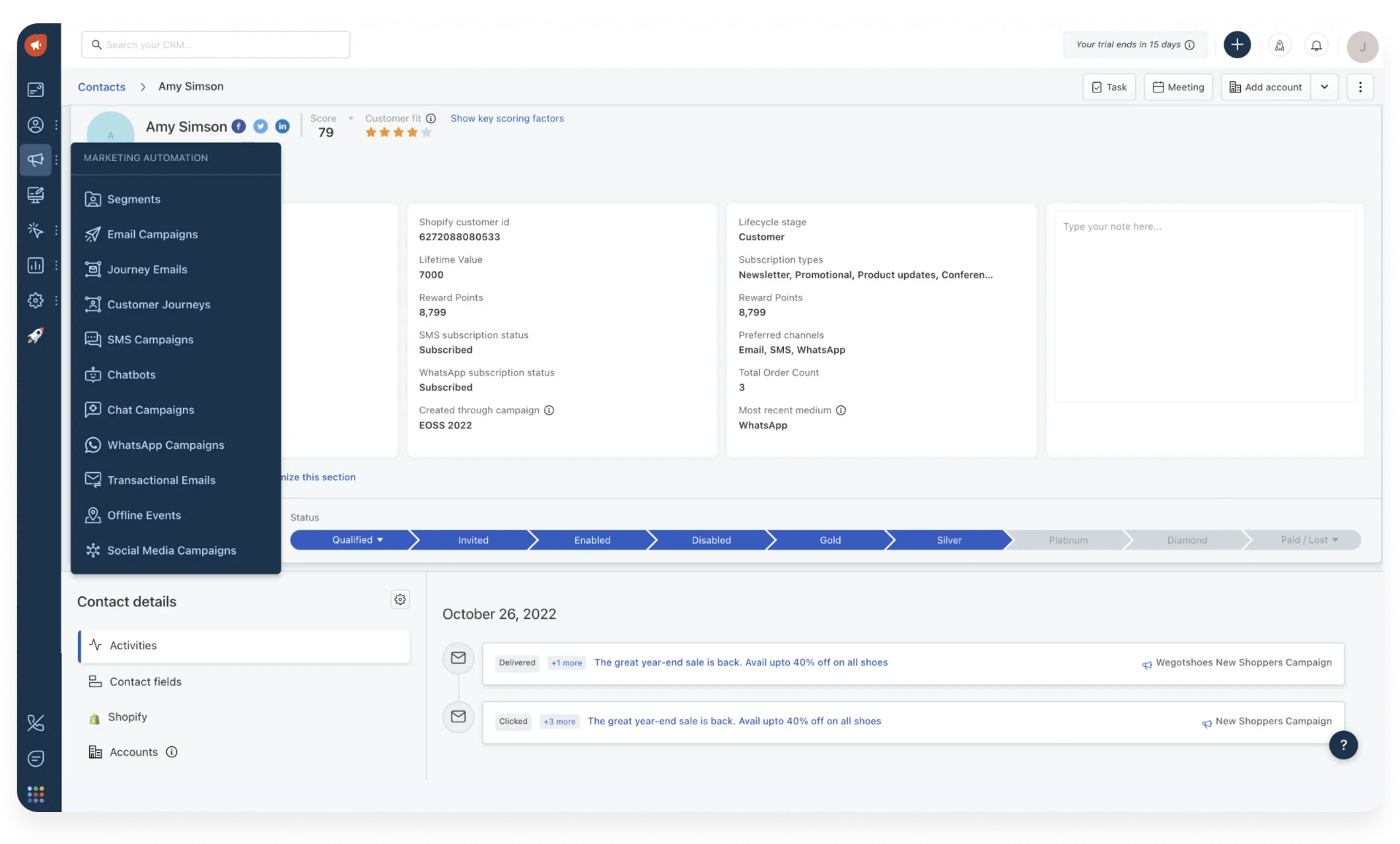This screenshot has width=1400, height=844.
Task: Open WhatsApp Campaigns section
Action: click(165, 445)
